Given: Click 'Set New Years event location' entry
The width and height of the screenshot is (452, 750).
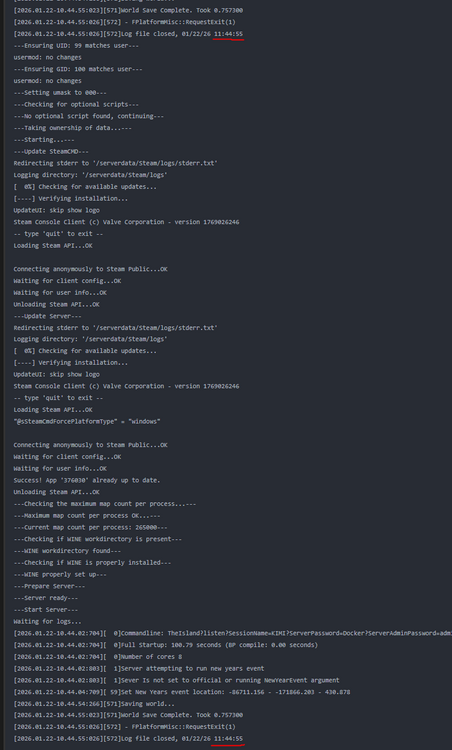Looking at the screenshot, I should 182,692.
